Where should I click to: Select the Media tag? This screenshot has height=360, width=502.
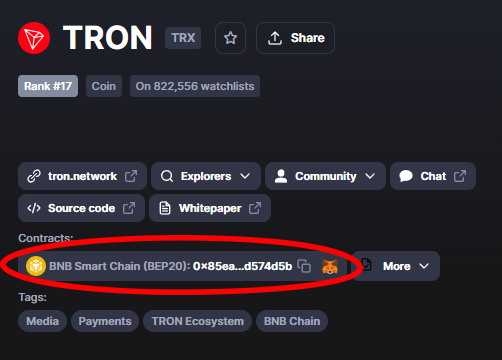[x=42, y=321]
